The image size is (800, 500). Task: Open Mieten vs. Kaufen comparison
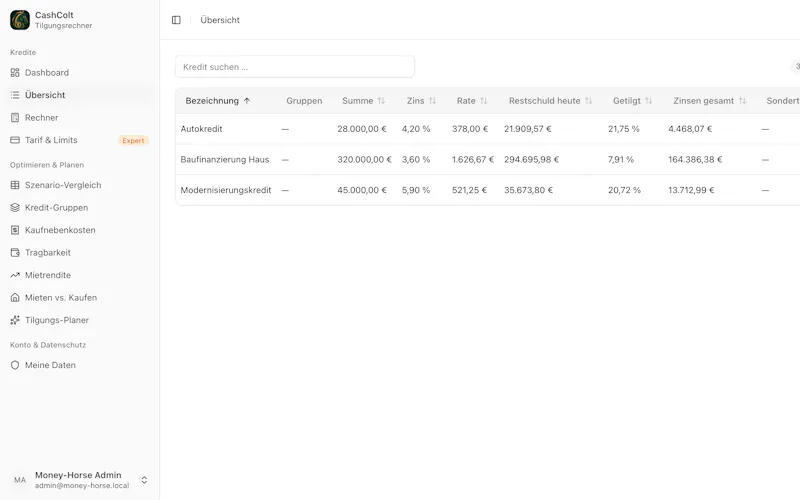point(80,297)
